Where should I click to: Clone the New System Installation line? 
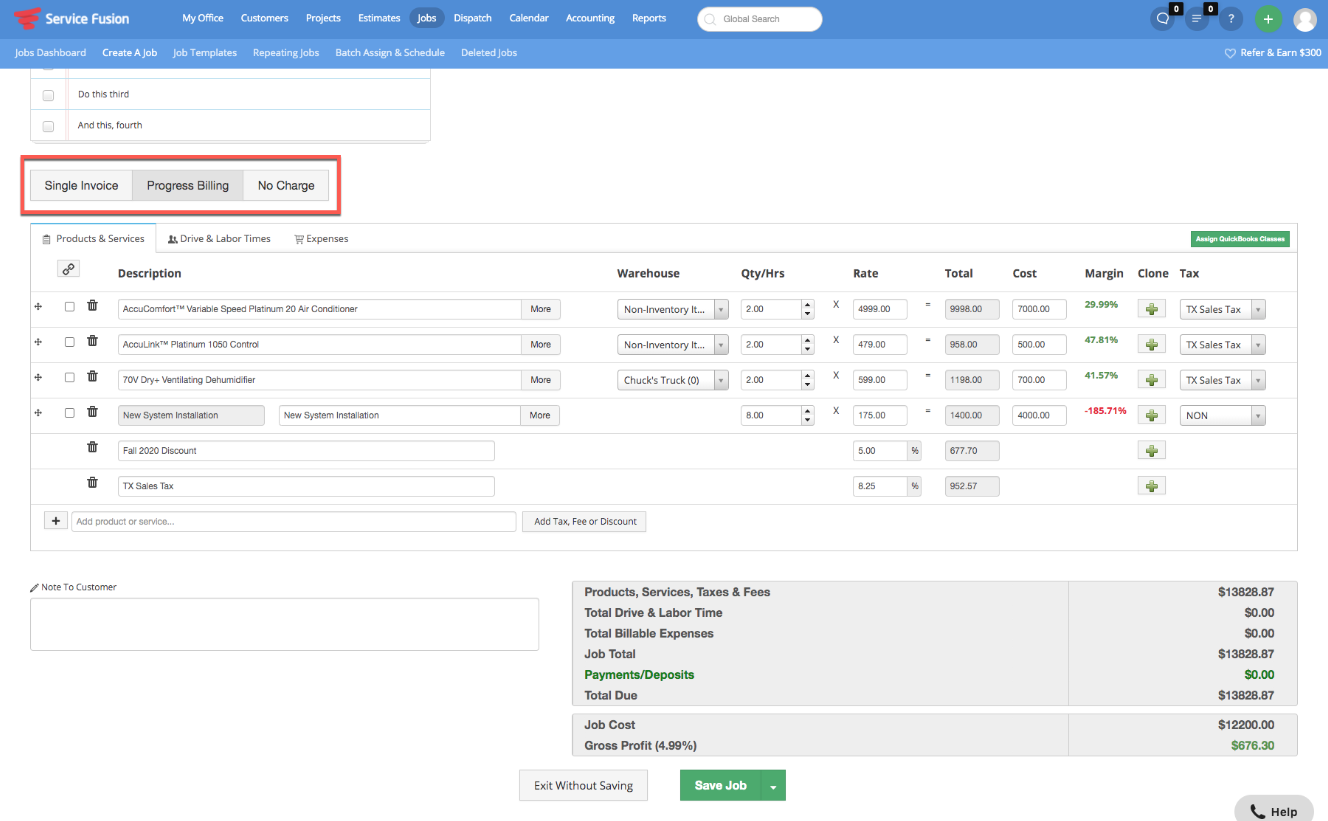1152,415
